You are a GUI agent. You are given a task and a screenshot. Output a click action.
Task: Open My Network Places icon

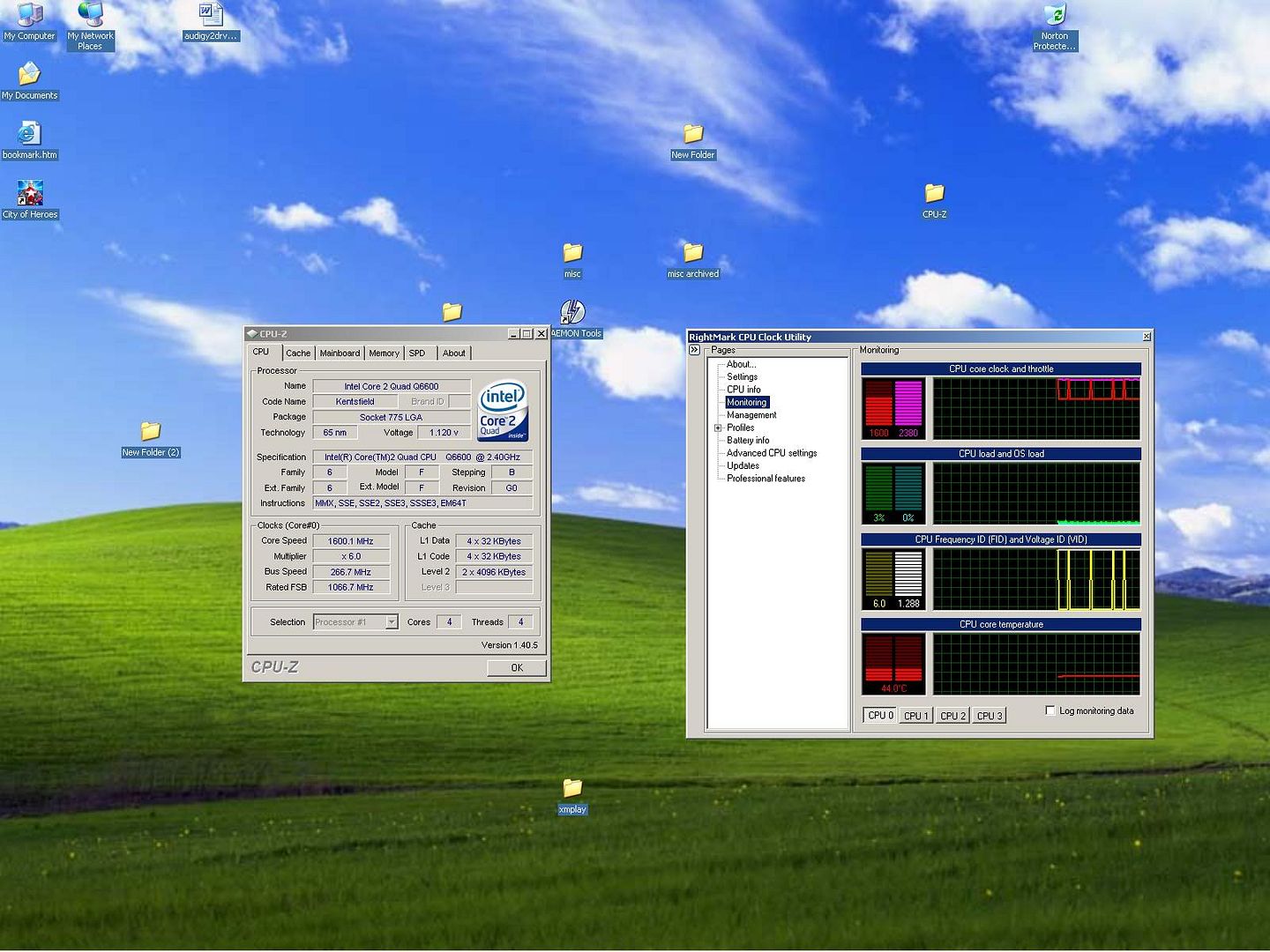click(90, 16)
